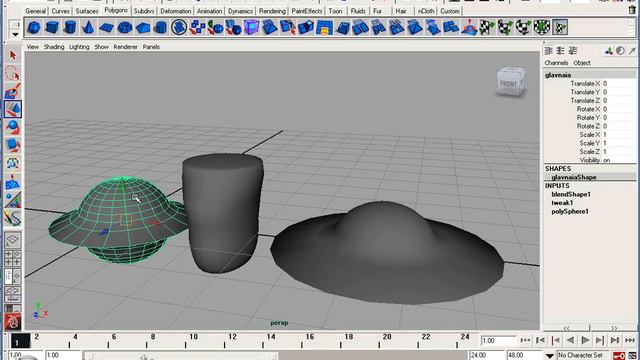Viewport: 640px width, 360px height.
Task: Select the blendShape1 input node
Action: pyautogui.click(x=571, y=194)
